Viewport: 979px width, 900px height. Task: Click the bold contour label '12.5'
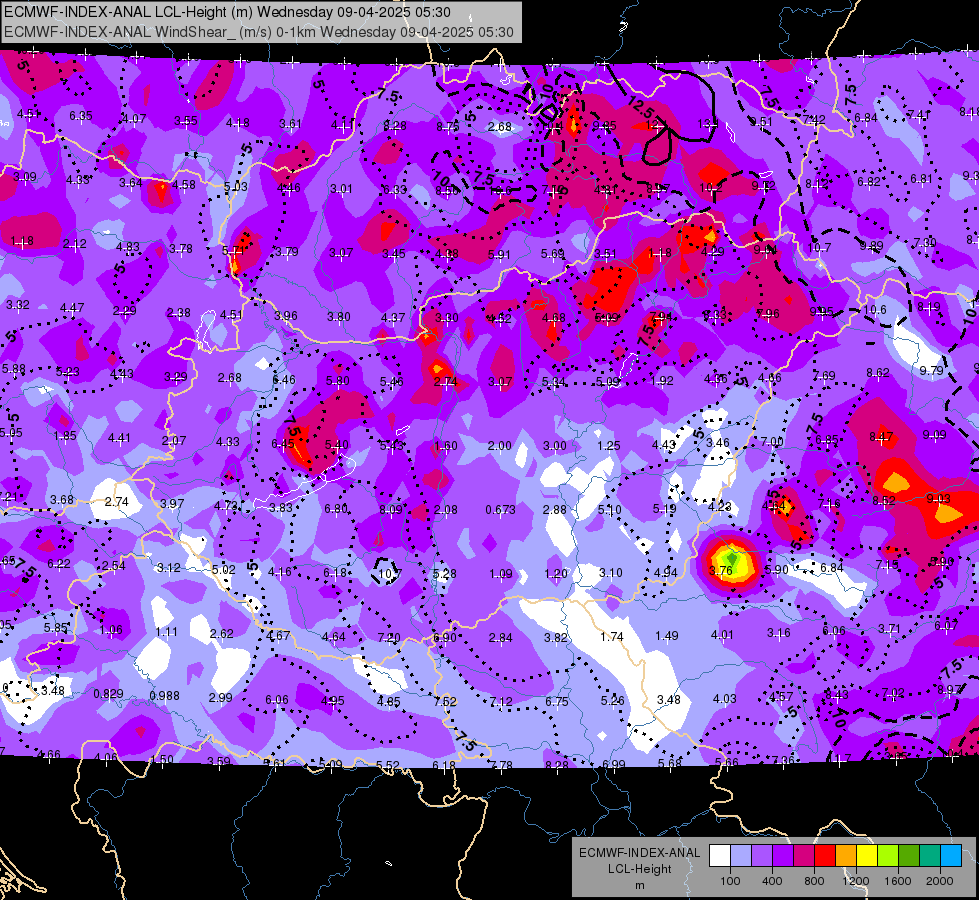[641, 109]
